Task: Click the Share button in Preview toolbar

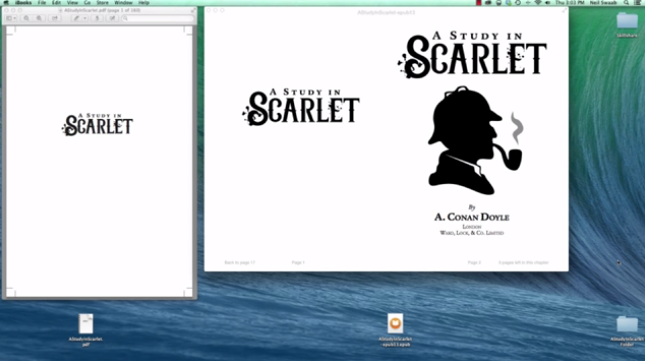Action: [55, 18]
